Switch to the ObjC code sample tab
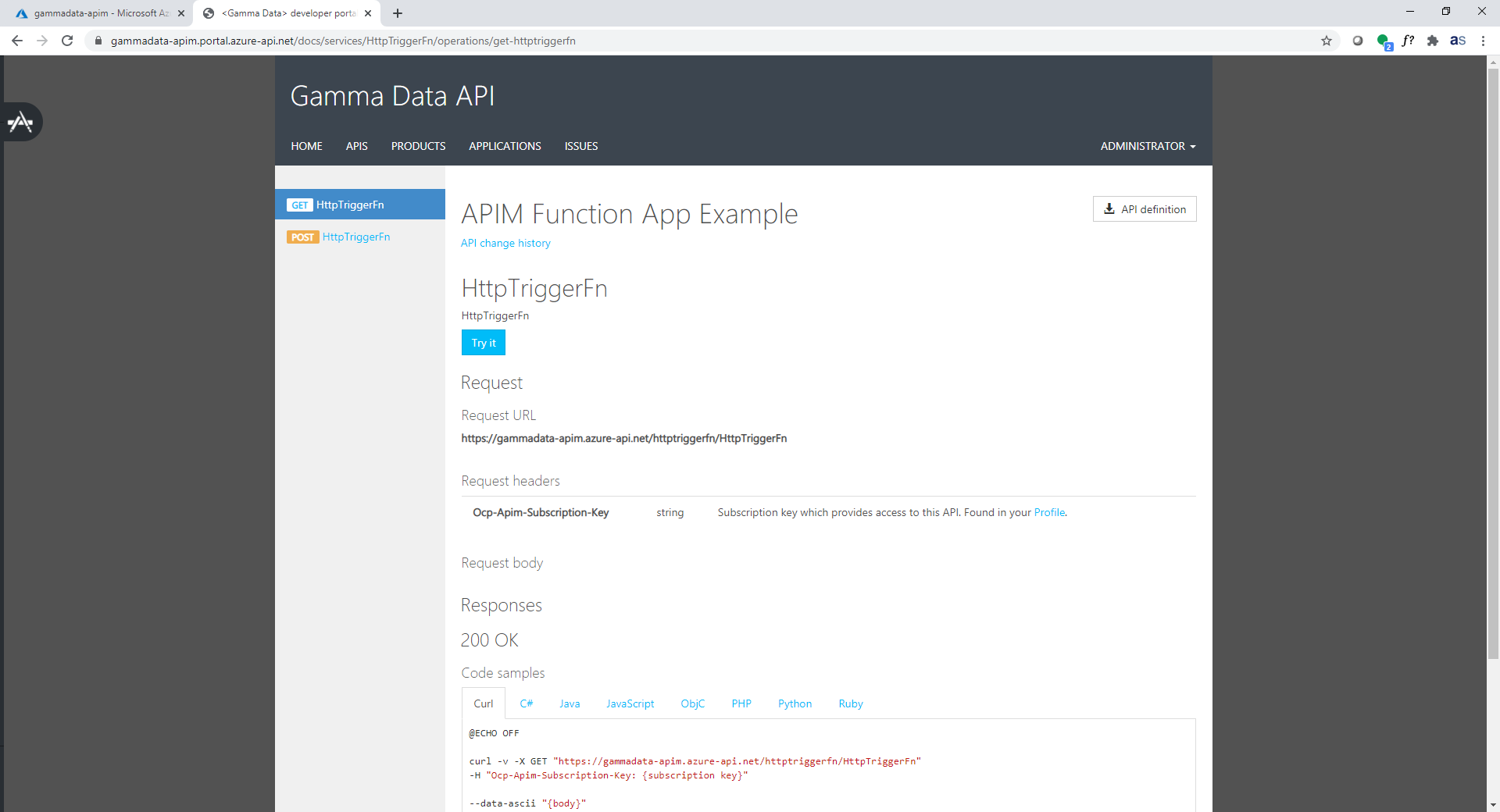 coord(693,703)
